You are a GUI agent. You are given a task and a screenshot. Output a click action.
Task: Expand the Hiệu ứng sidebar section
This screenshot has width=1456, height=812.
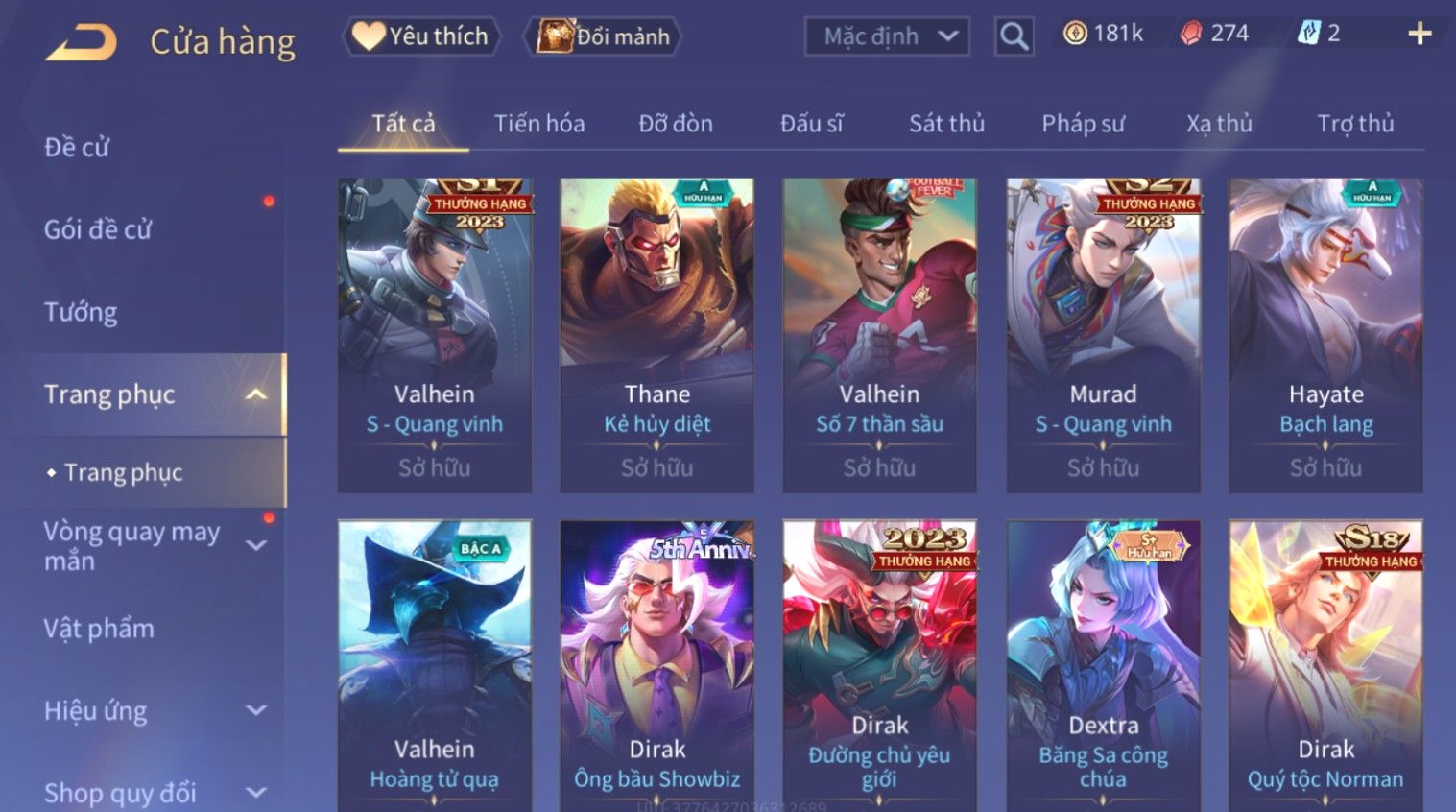(x=256, y=711)
